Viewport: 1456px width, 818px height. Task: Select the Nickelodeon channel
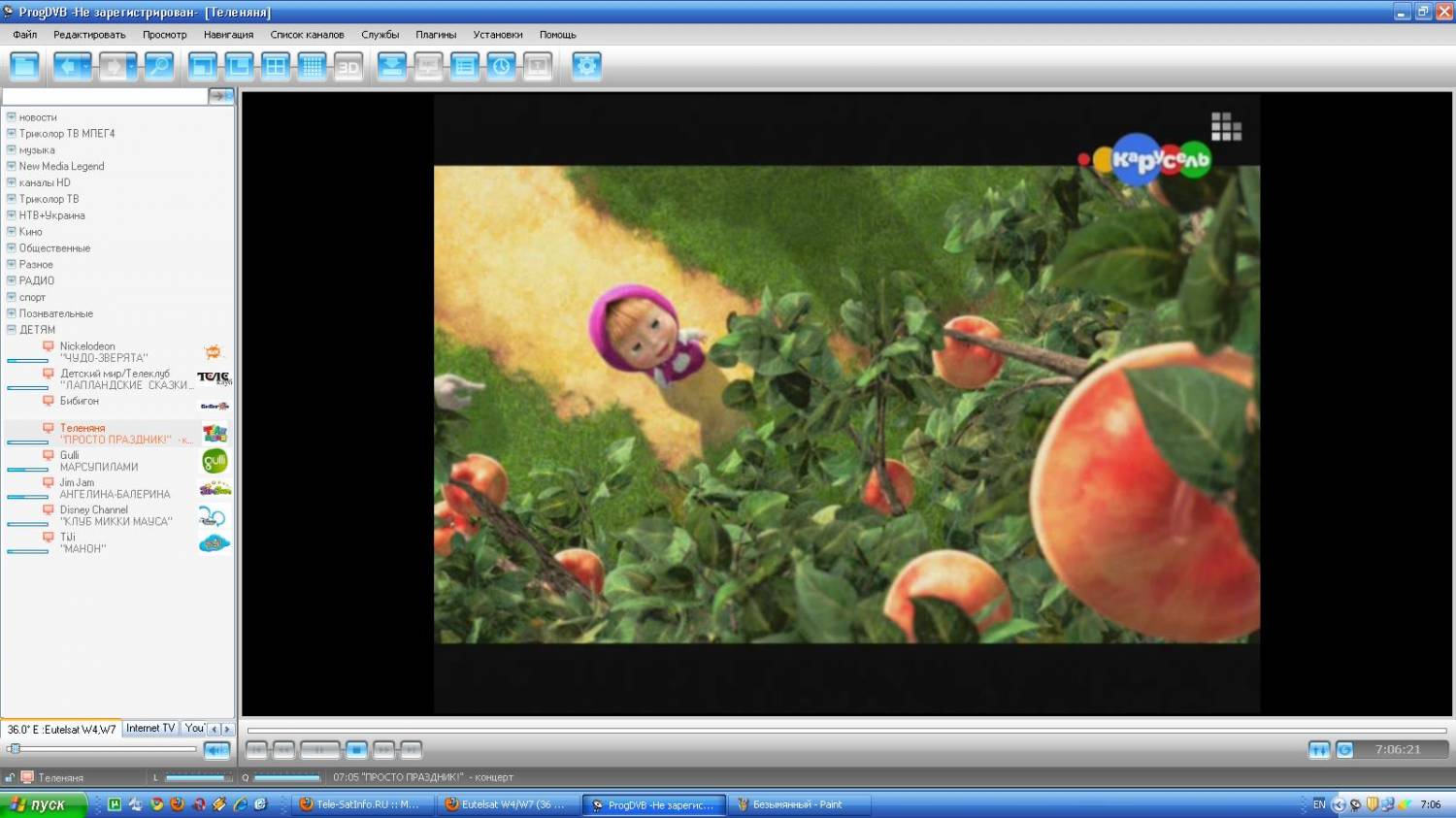click(x=87, y=346)
